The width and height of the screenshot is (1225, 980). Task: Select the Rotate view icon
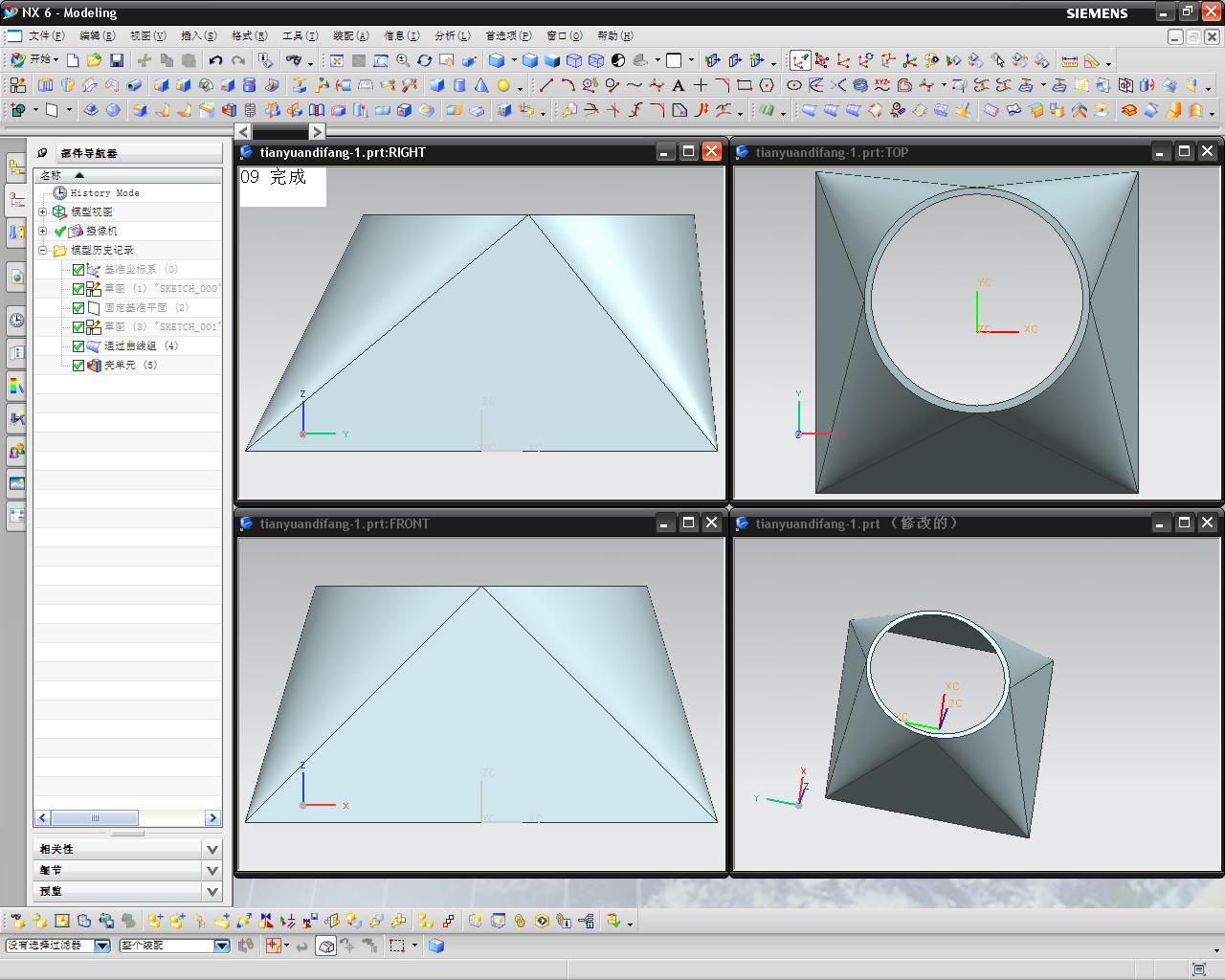pyautogui.click(x=425, y=60)
